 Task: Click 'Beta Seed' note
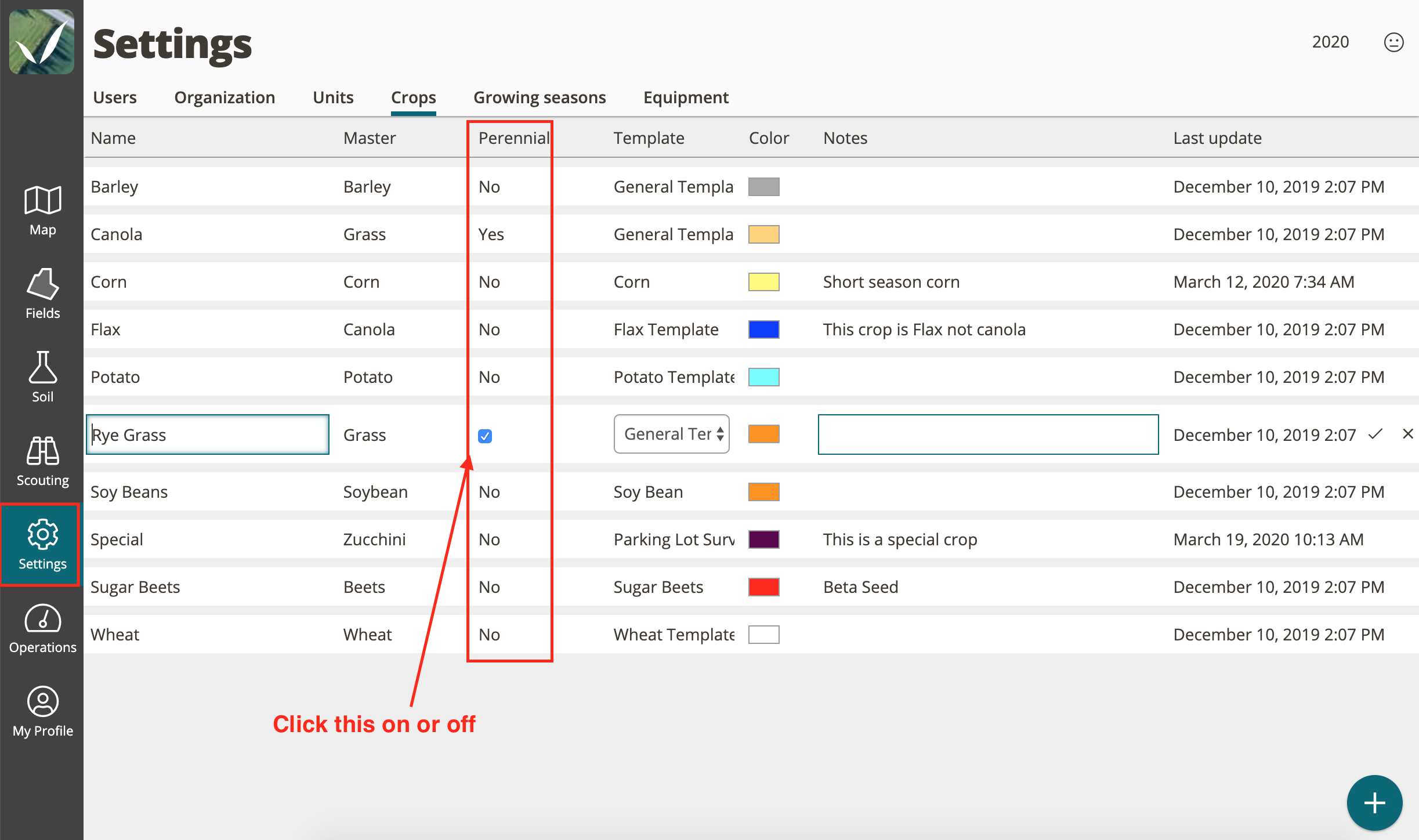pos(860,587)
